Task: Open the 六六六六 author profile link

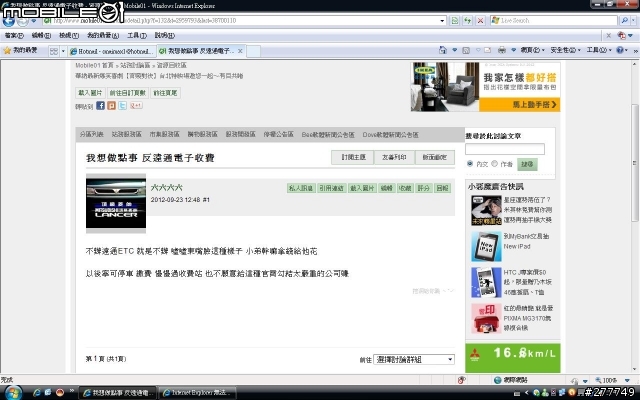Action: pyautogui.click(x=167, y=187)
